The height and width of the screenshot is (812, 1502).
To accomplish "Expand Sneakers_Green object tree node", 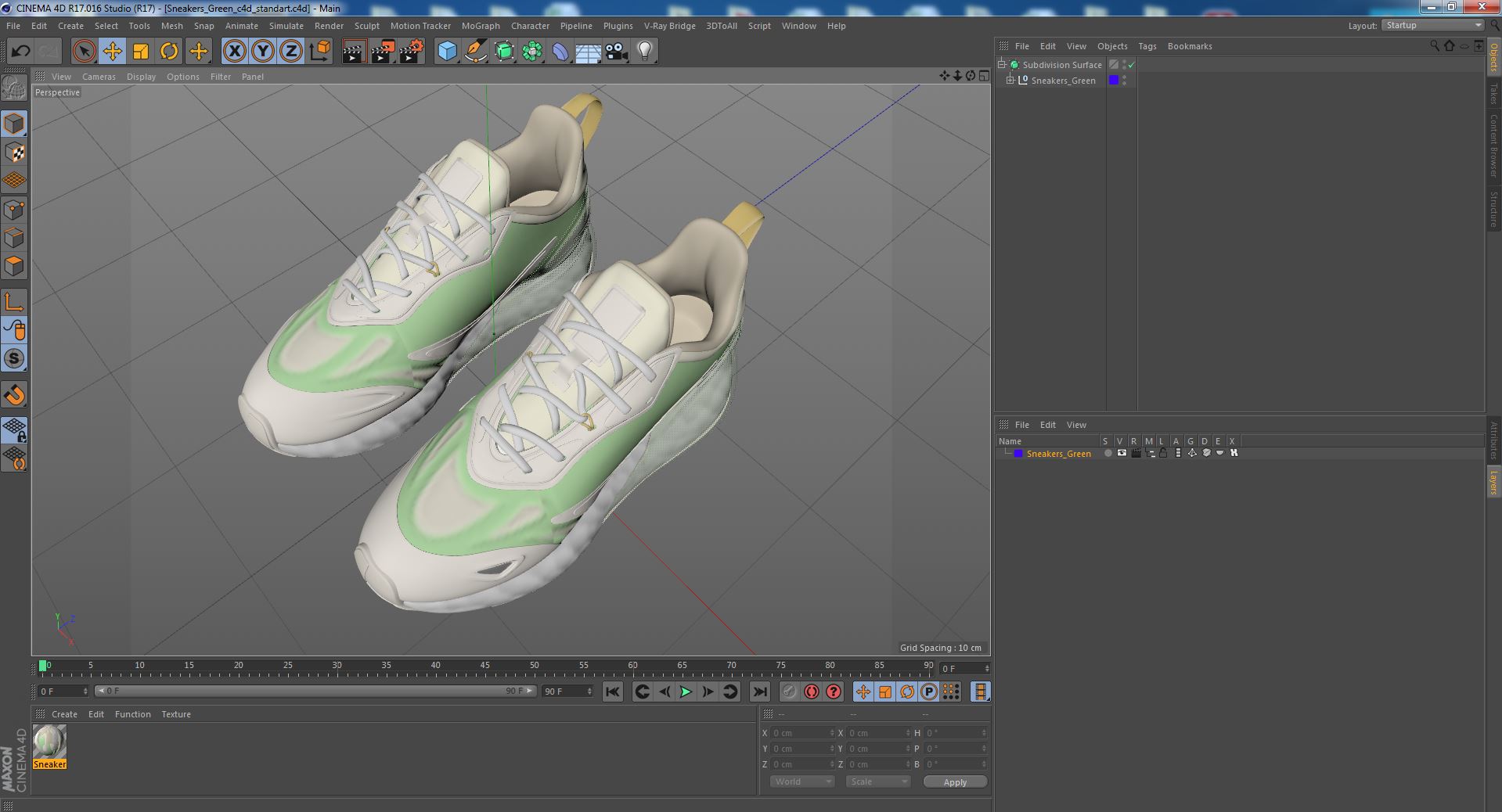I will (x=1010, y=81).
